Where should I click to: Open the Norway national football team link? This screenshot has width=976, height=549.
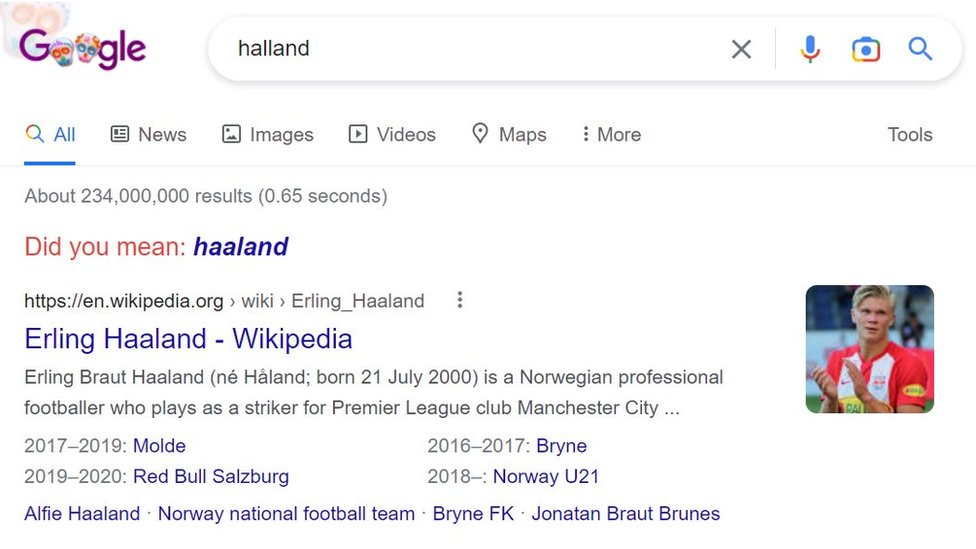[x=286, y=514]
